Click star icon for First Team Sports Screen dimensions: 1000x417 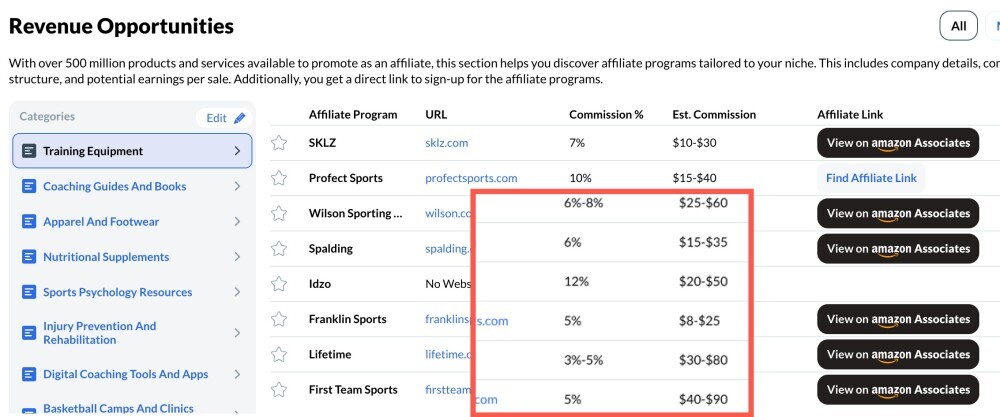[x=280, y=390]
